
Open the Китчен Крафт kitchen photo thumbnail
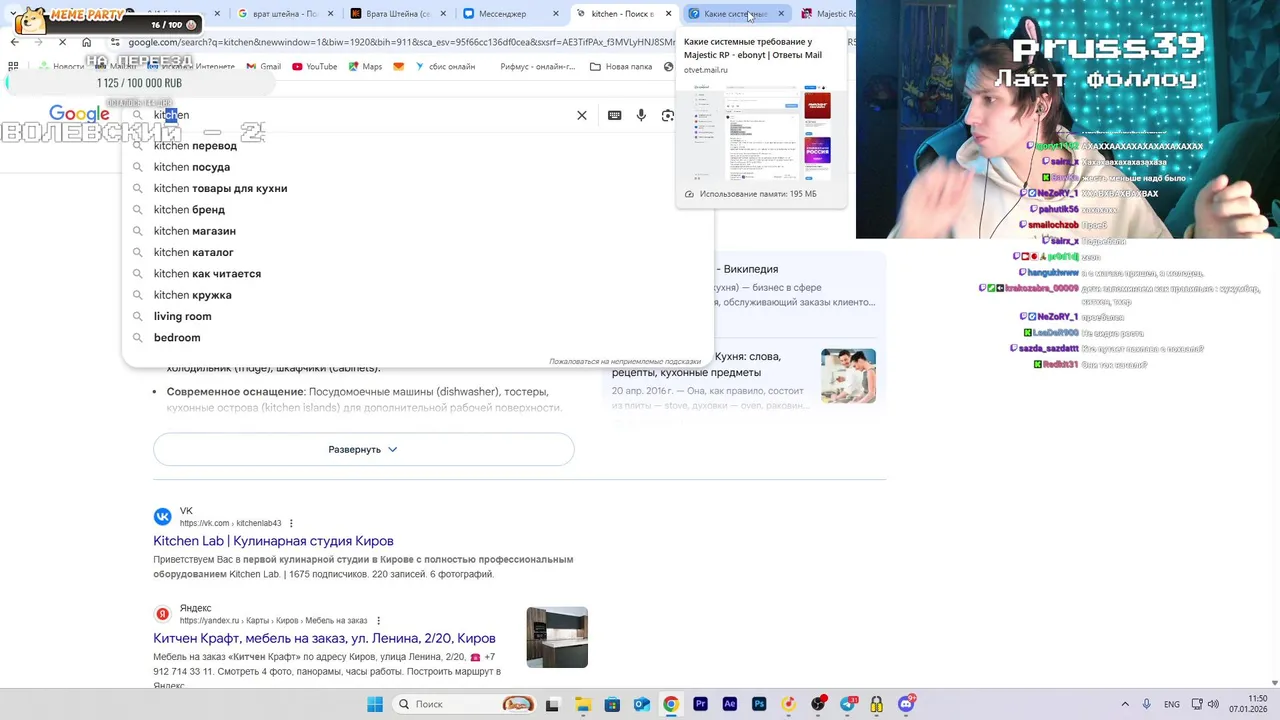557,637
